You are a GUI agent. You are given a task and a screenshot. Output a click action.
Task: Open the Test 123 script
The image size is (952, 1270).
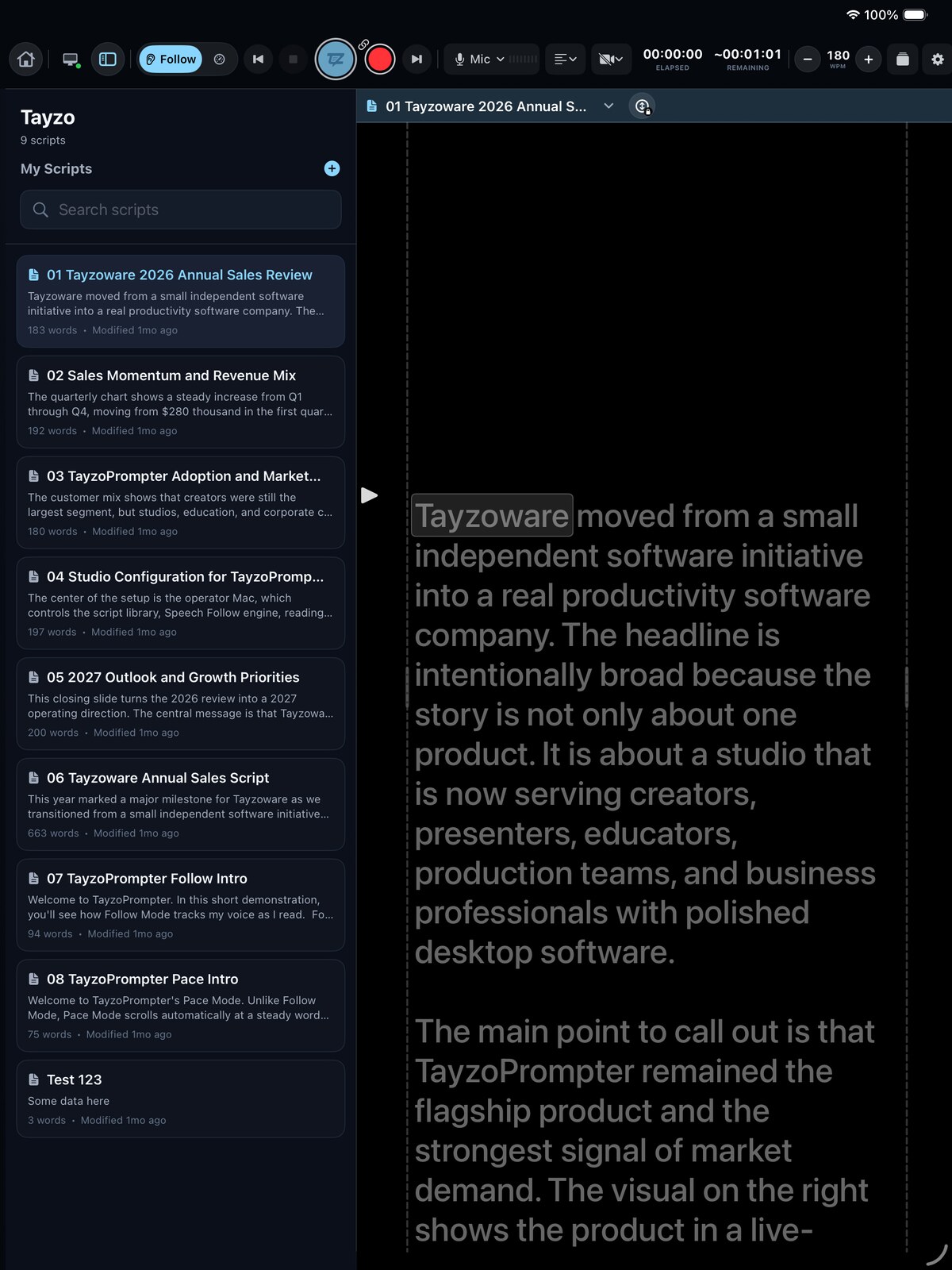tap(181, 1099)
